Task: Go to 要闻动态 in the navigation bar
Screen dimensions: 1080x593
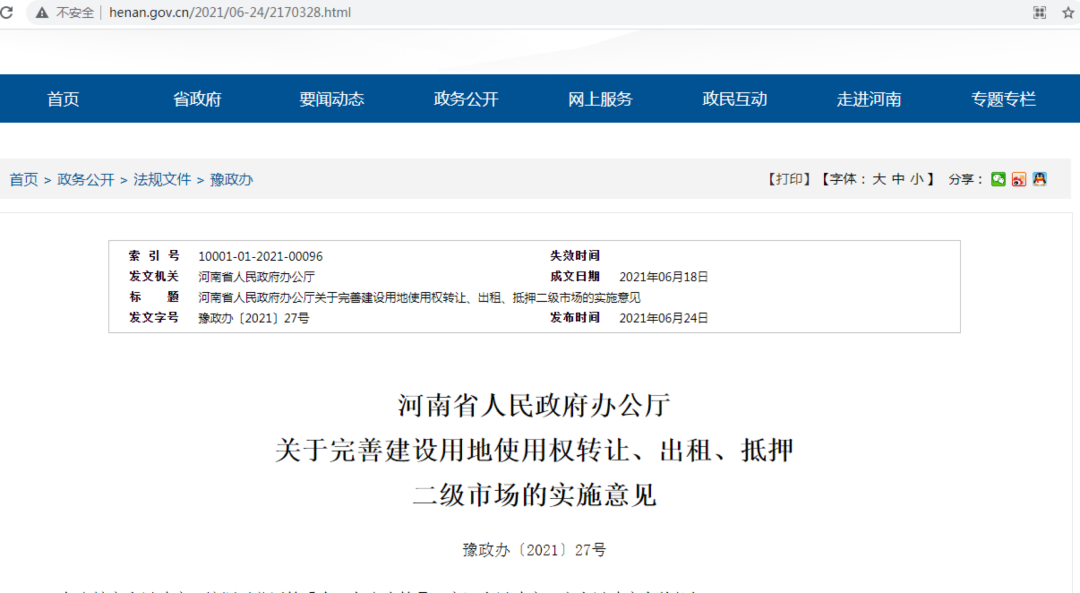Action: (331, 99)
